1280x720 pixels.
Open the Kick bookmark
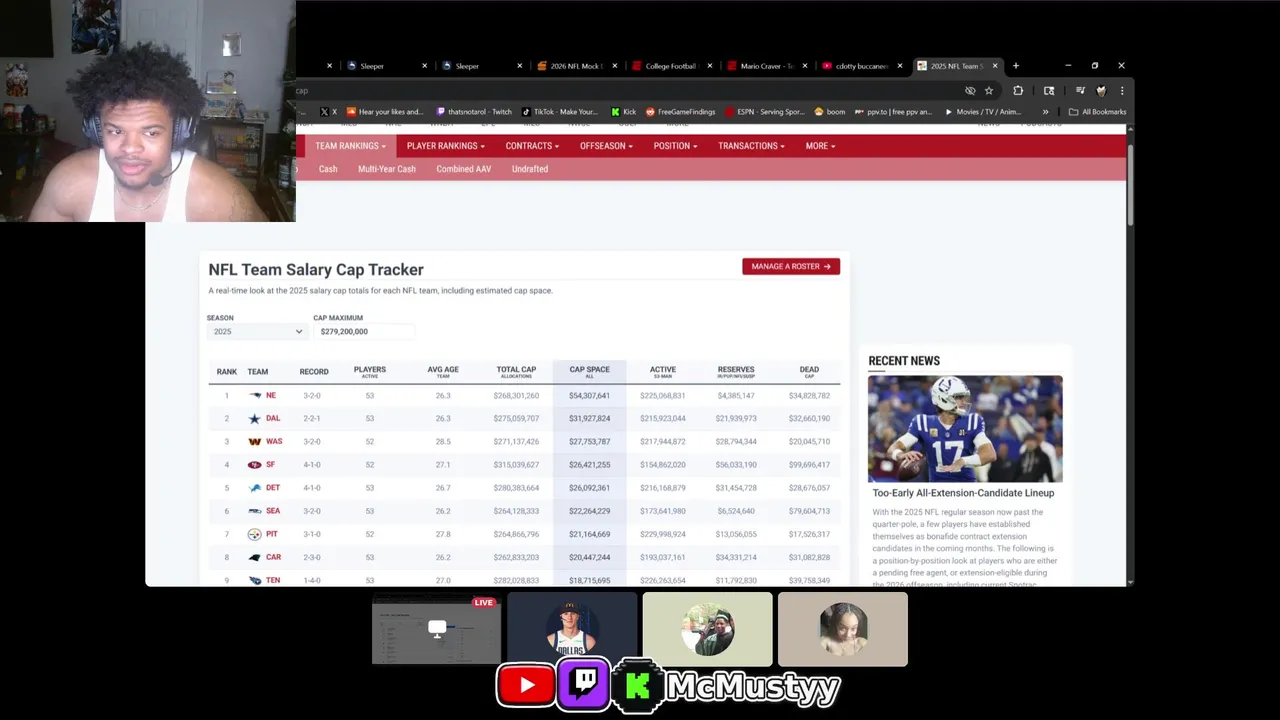point(623,112)
